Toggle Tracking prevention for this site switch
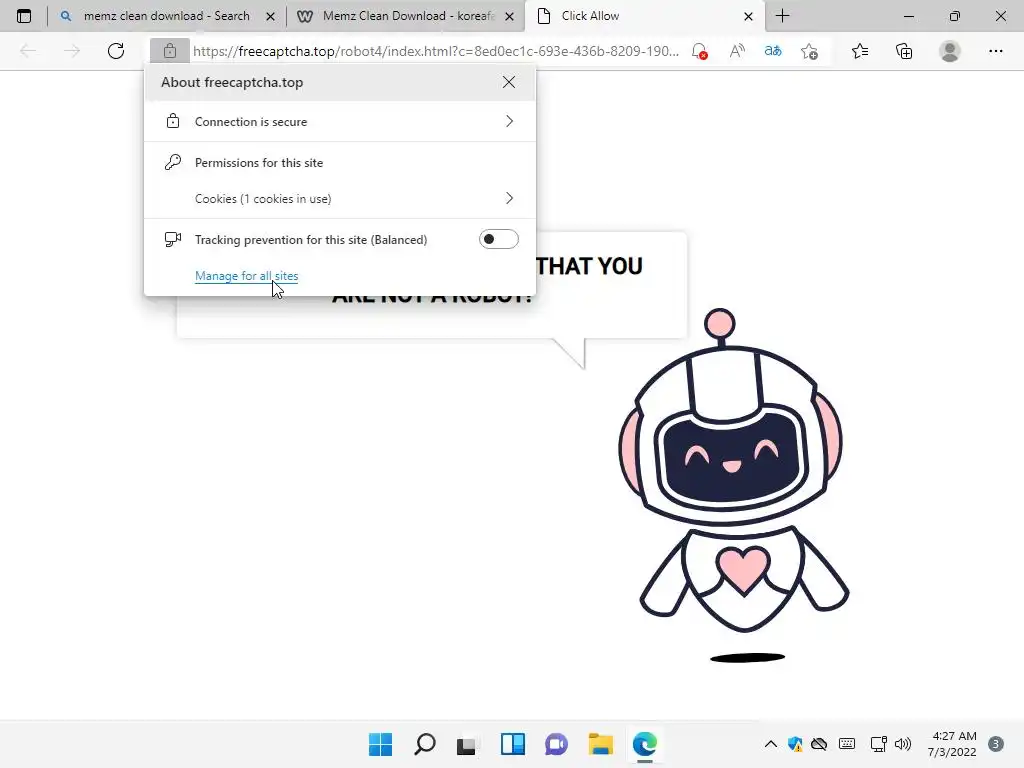 point(499,239)
